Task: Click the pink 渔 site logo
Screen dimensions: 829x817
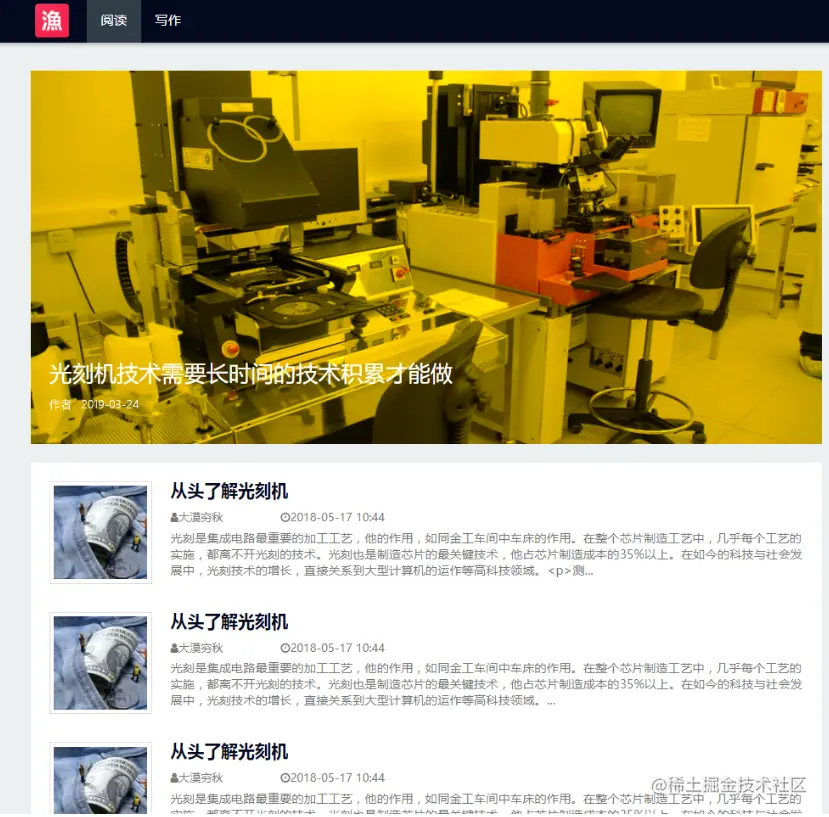Action: [52, 21]
